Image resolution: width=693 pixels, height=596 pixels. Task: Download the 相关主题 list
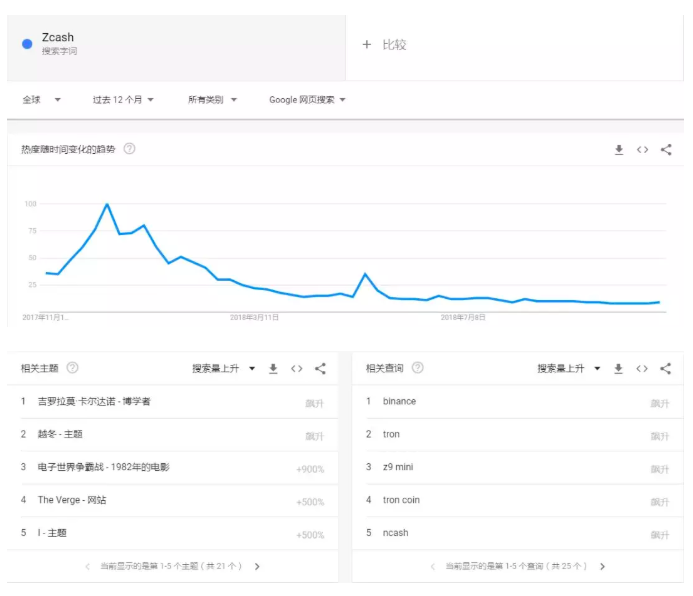tap(273, 368)
